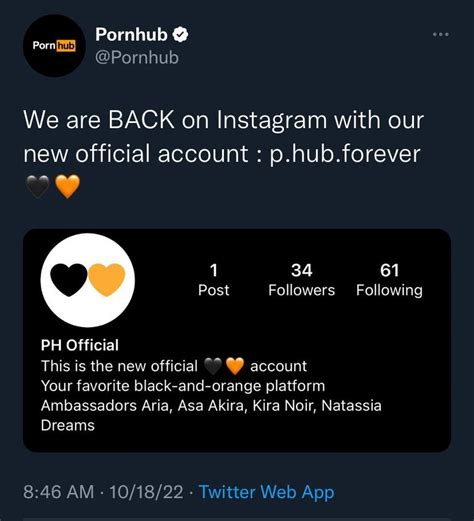
Task: Open the Pornhub profile avatar
Action: click(x=54, y=46)
